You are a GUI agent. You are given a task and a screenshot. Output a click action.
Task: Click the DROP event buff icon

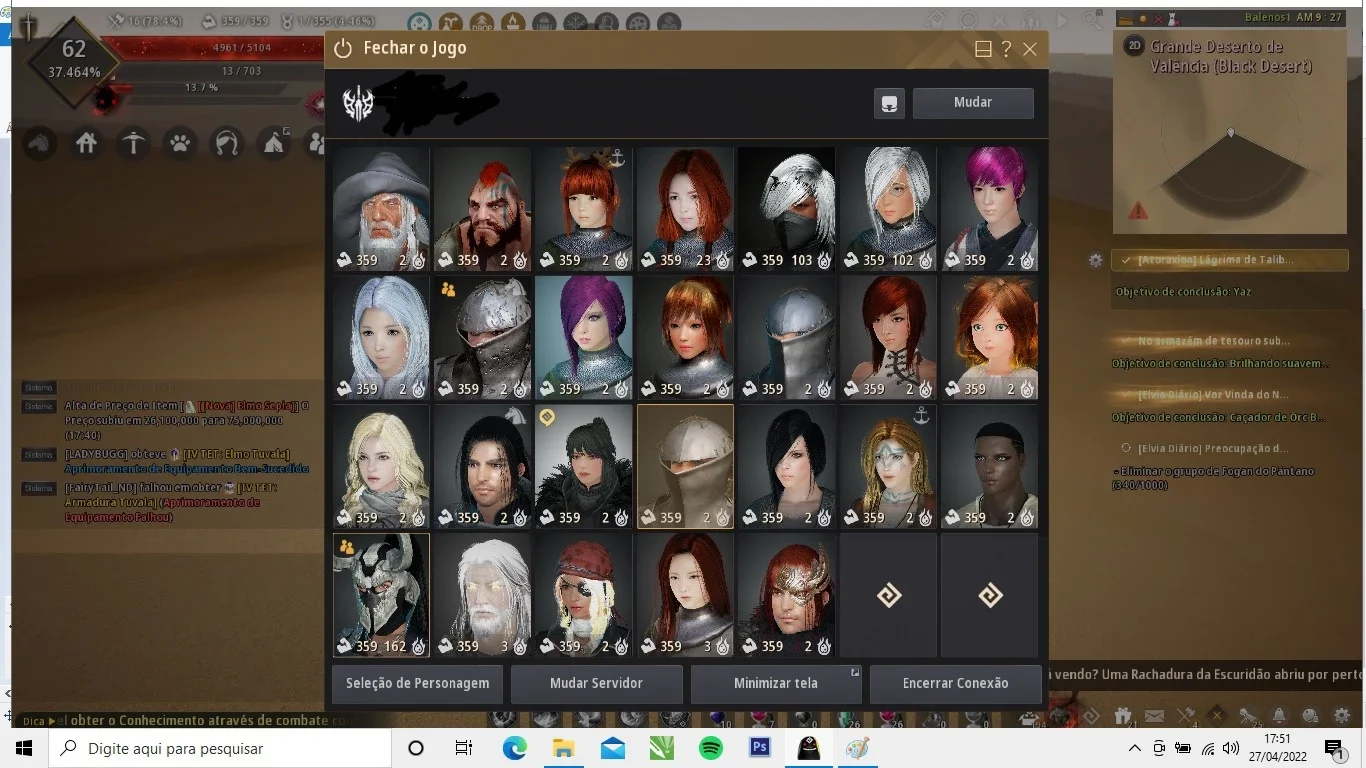482,21
